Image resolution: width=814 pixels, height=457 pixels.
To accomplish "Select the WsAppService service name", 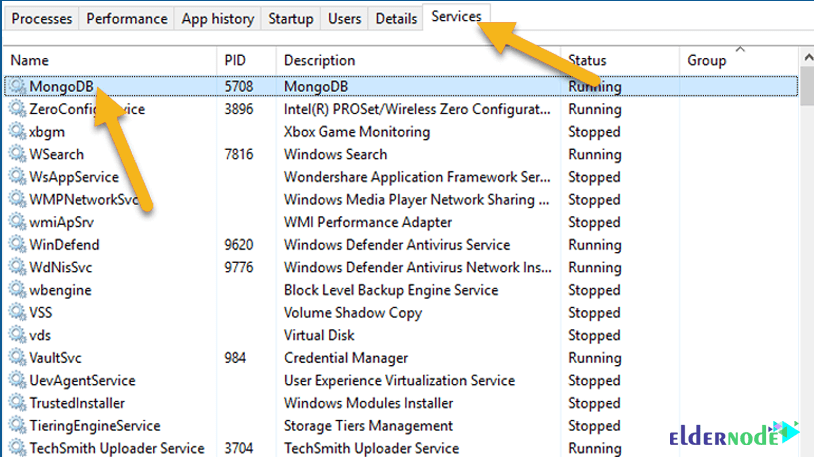I will [74, 177].
